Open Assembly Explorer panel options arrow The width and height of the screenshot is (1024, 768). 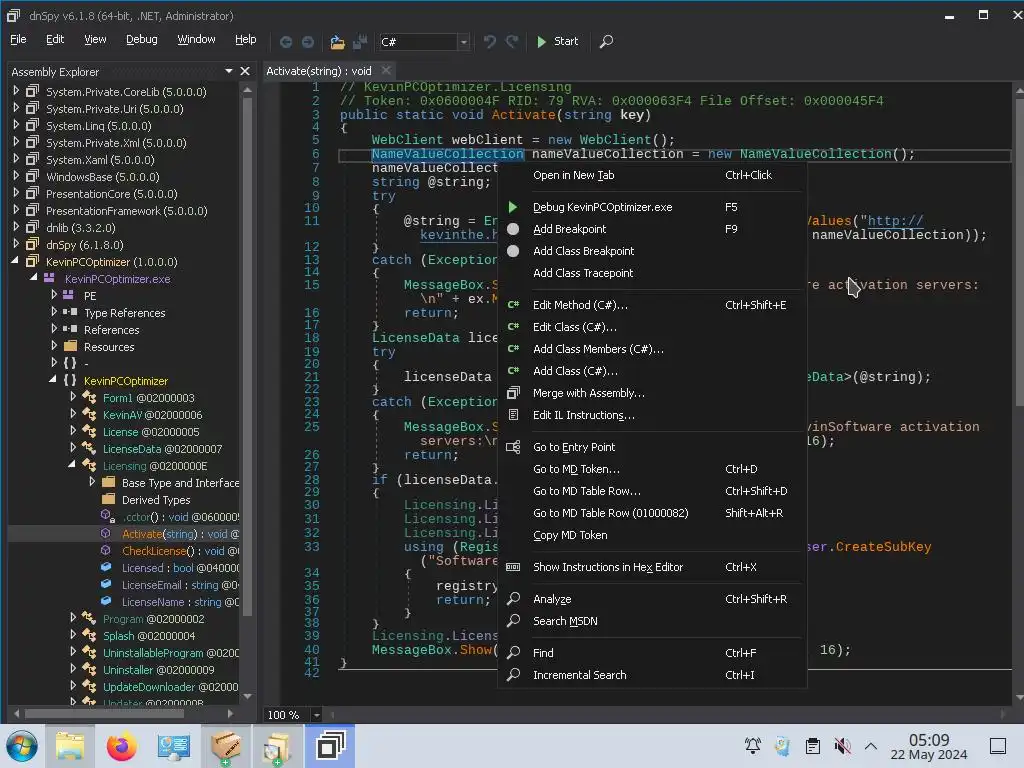pyautogui.click(x=229, y=71)
